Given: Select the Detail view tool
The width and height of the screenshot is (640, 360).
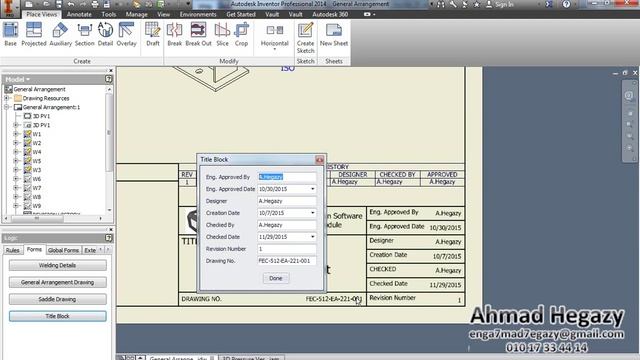Looking at the screenshot, I should point(105,34).
